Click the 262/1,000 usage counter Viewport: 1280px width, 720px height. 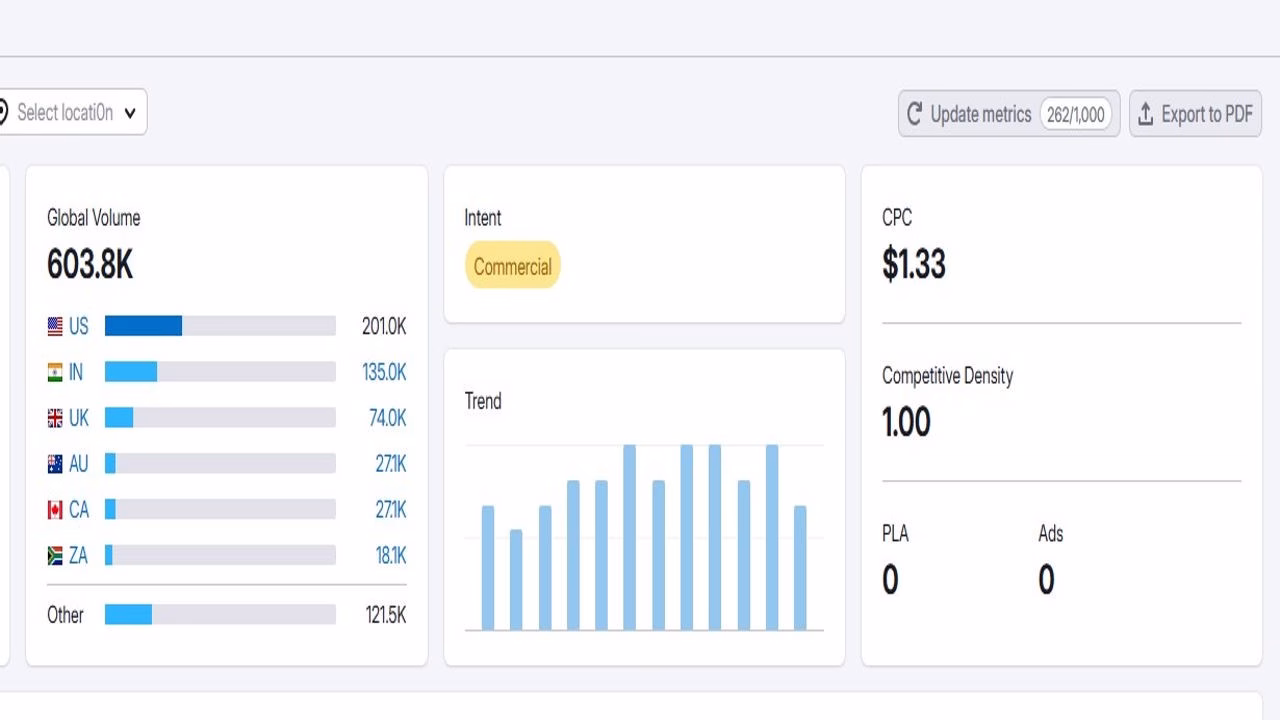[1076, 114]
